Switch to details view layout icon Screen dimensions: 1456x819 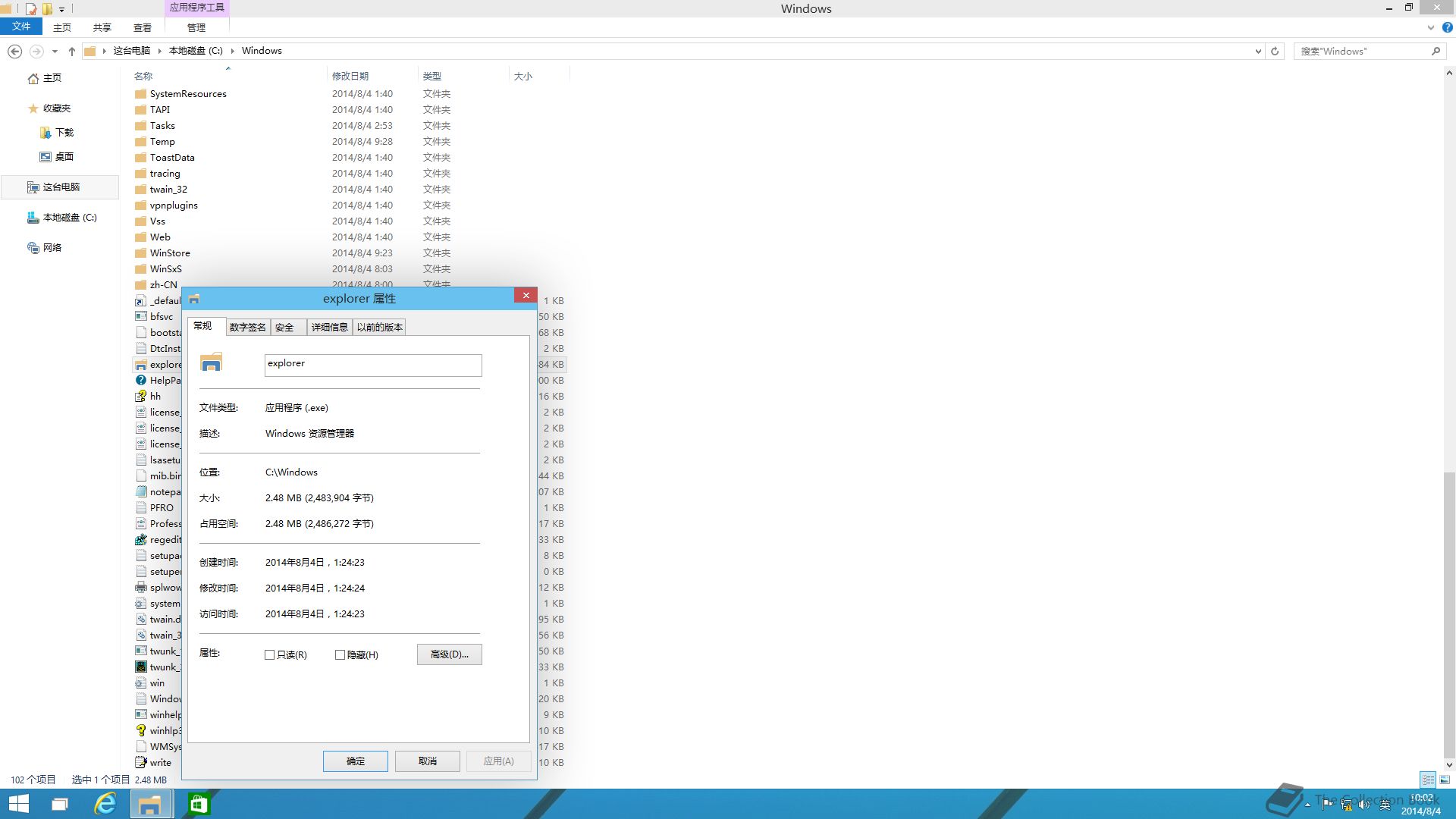click(x=1428, y=780)
